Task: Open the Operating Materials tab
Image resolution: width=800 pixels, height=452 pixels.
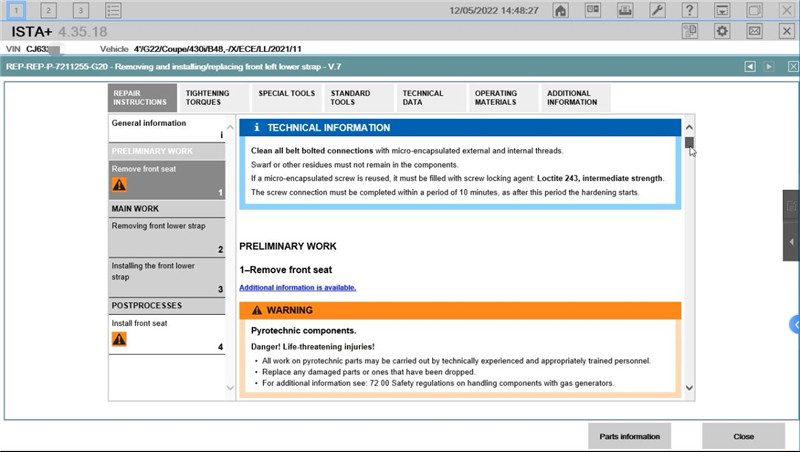Action: [504, 97]
